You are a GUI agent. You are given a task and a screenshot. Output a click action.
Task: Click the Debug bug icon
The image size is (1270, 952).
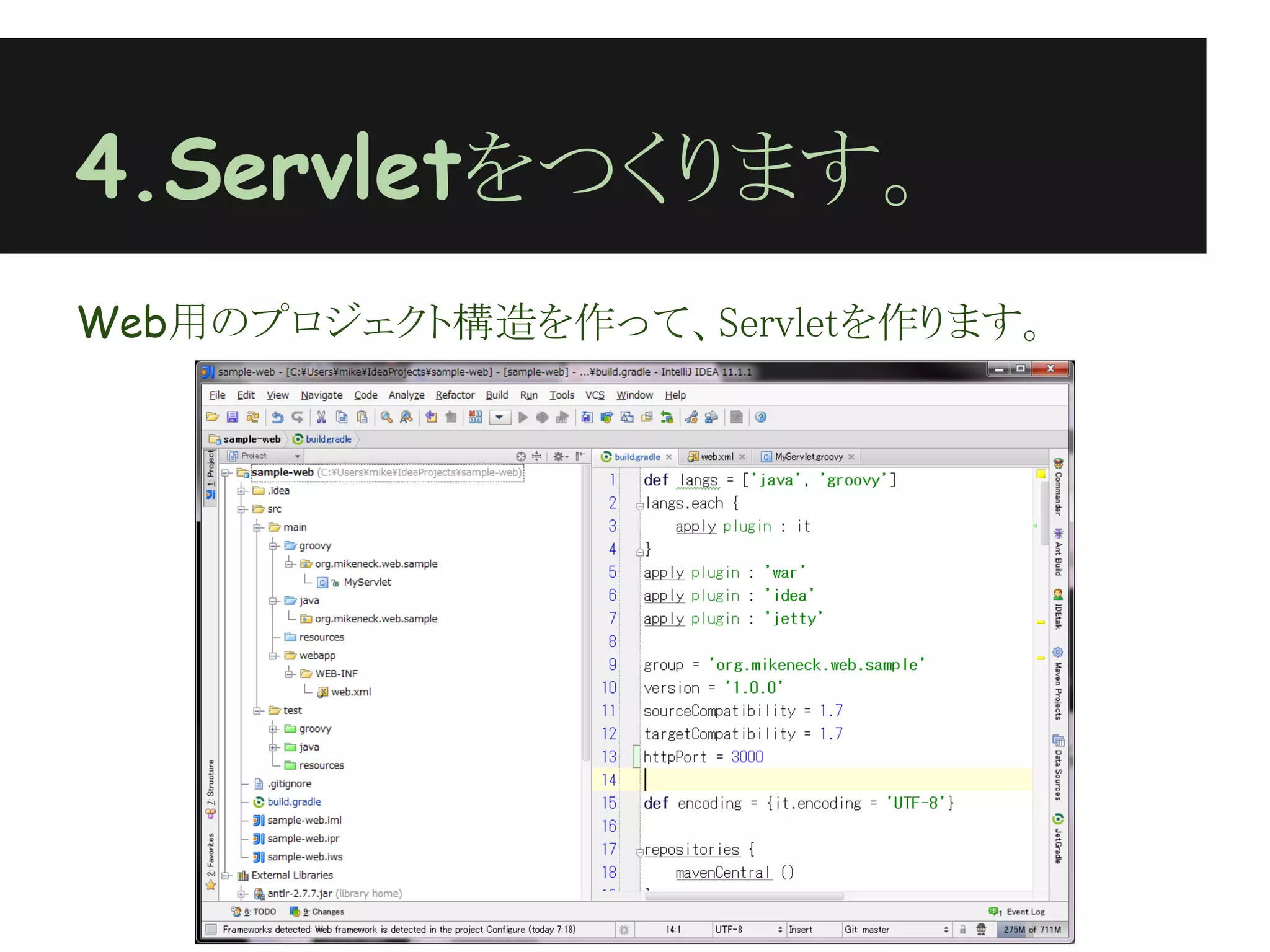[542, 417]
